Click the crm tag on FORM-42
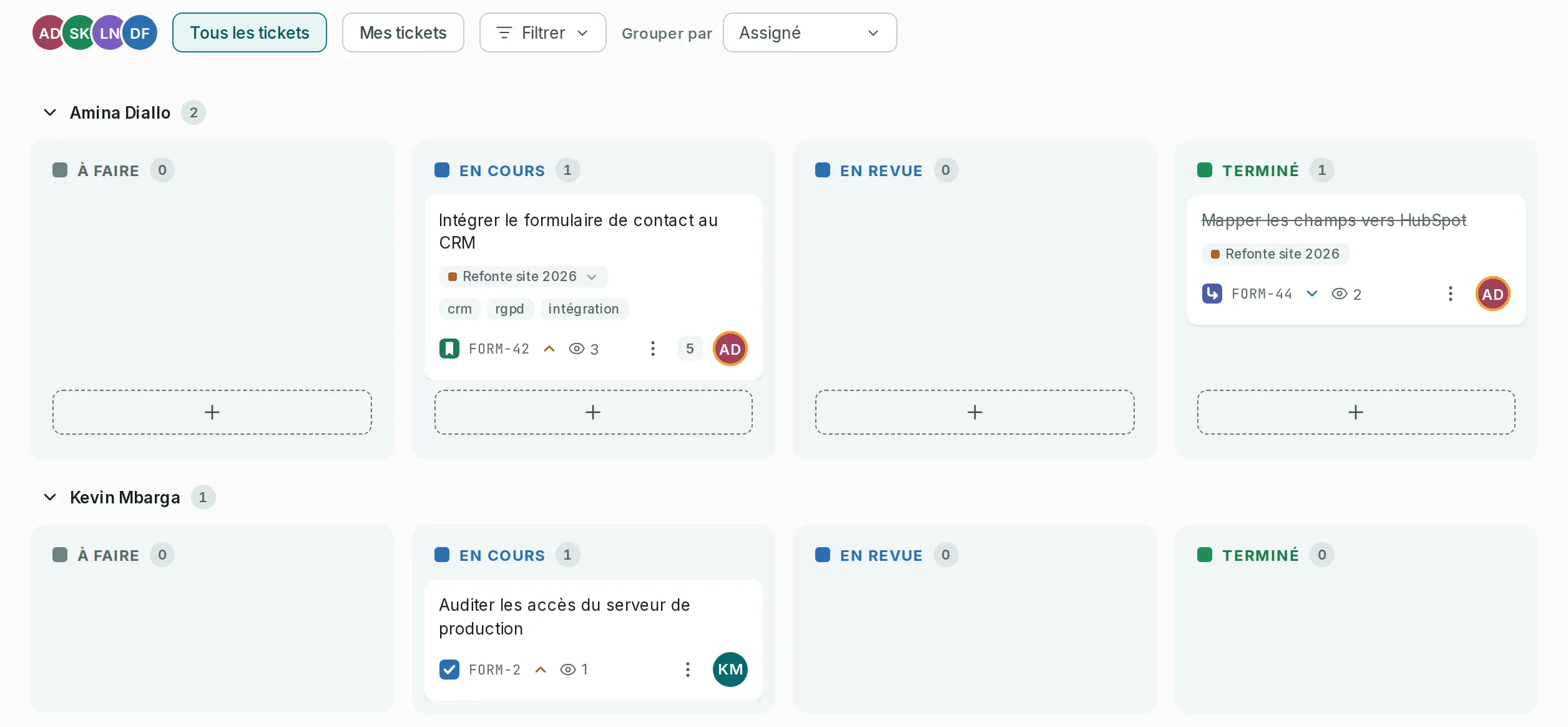 (459, 309)
